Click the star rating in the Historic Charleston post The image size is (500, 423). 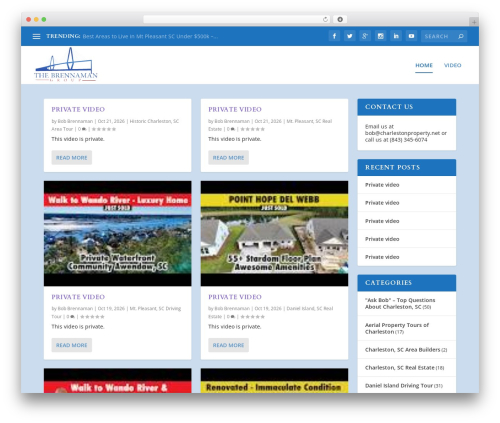tap(104, 129)
